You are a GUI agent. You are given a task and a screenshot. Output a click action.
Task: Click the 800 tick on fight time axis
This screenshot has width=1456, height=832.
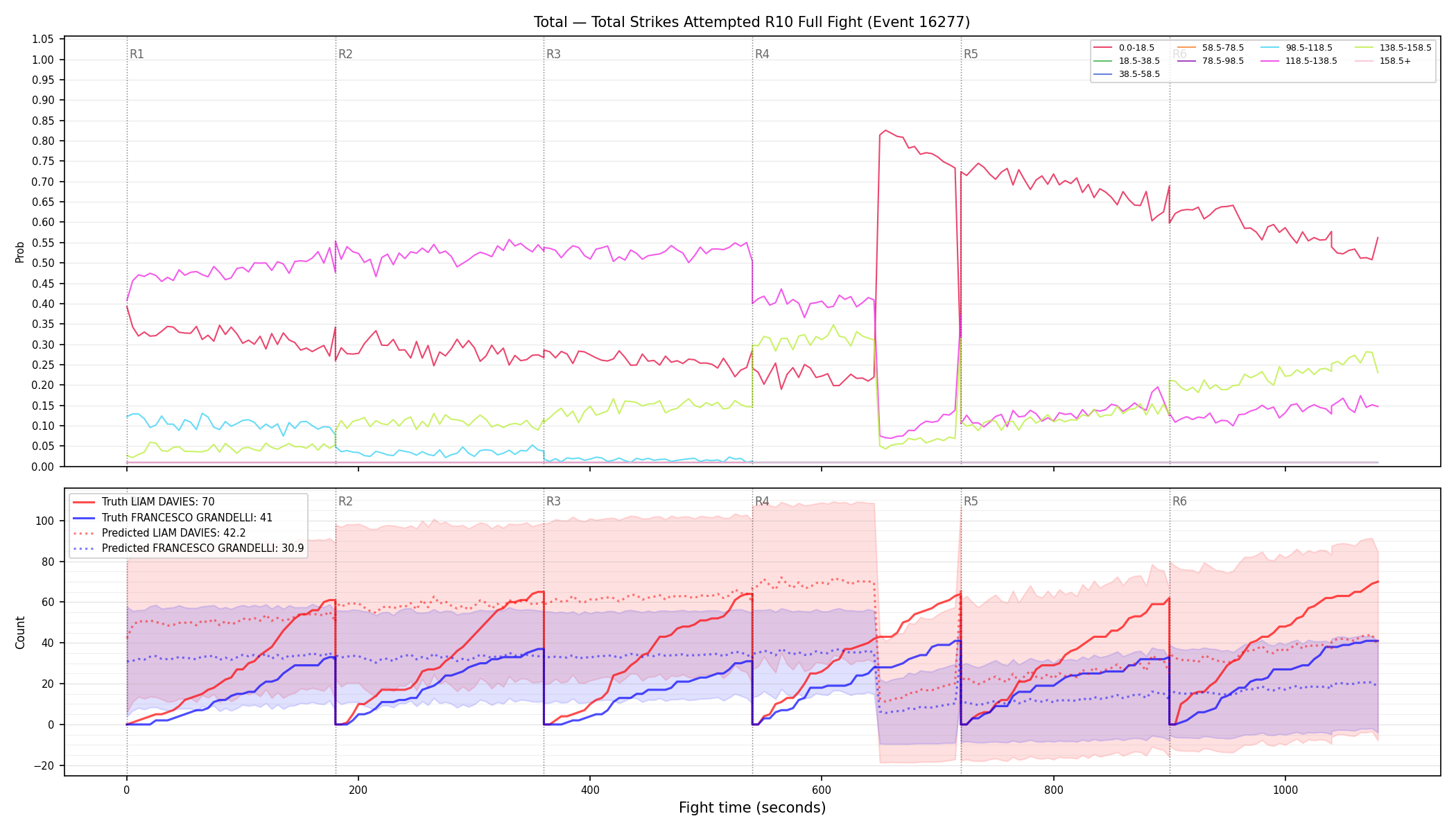(x=1053, y=789)
